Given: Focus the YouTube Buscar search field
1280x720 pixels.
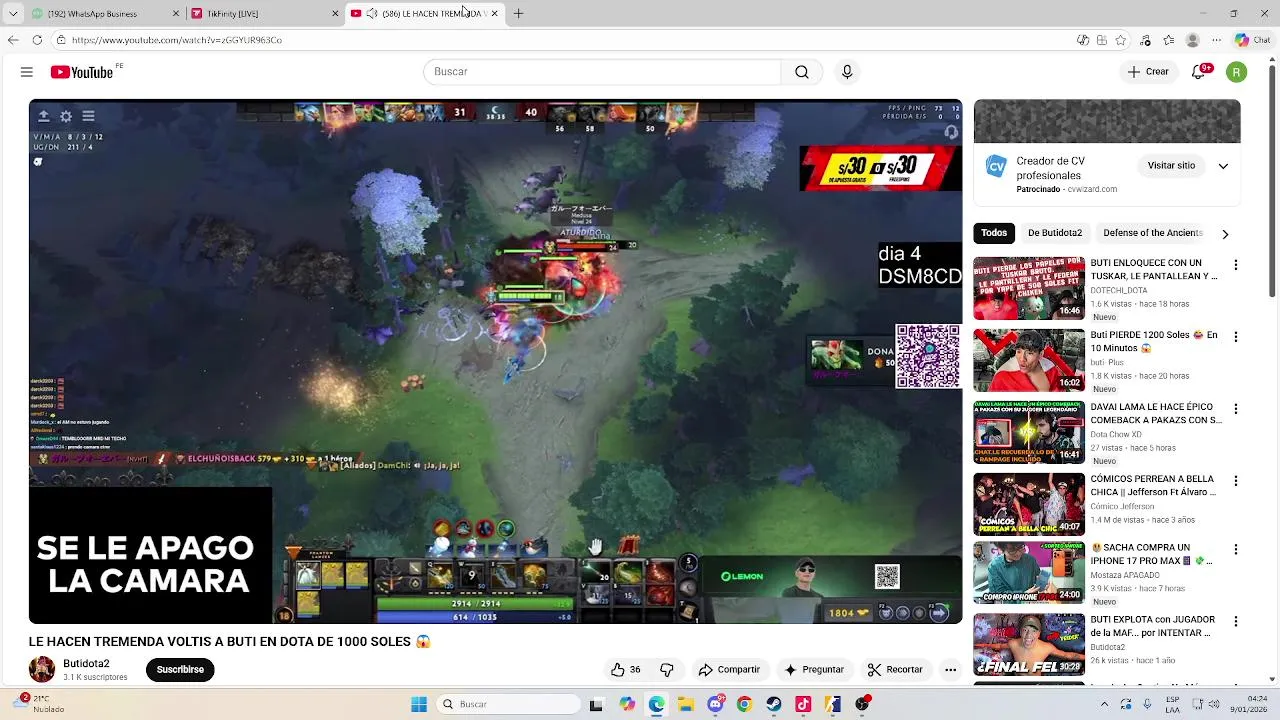Looking at the screenshot, I should click(602, 72).
